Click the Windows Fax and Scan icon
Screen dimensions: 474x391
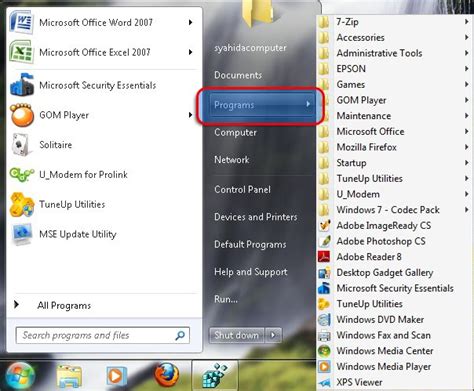coord(324,335)
